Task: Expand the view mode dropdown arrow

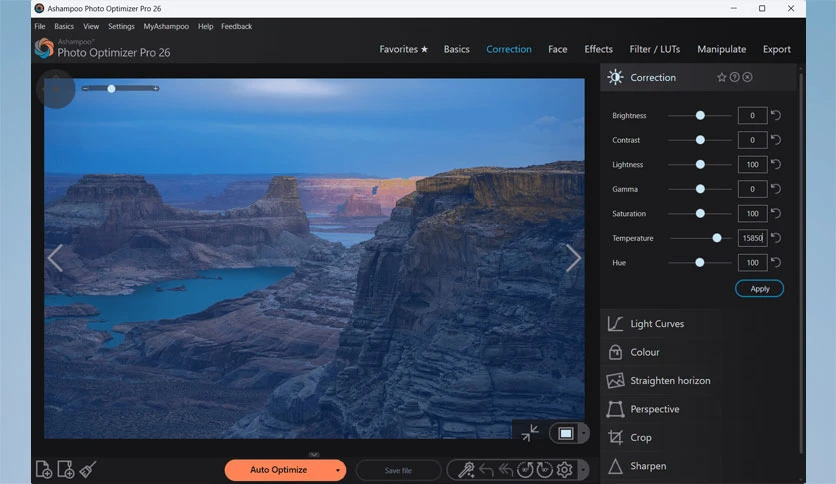Action: point(584,433)
